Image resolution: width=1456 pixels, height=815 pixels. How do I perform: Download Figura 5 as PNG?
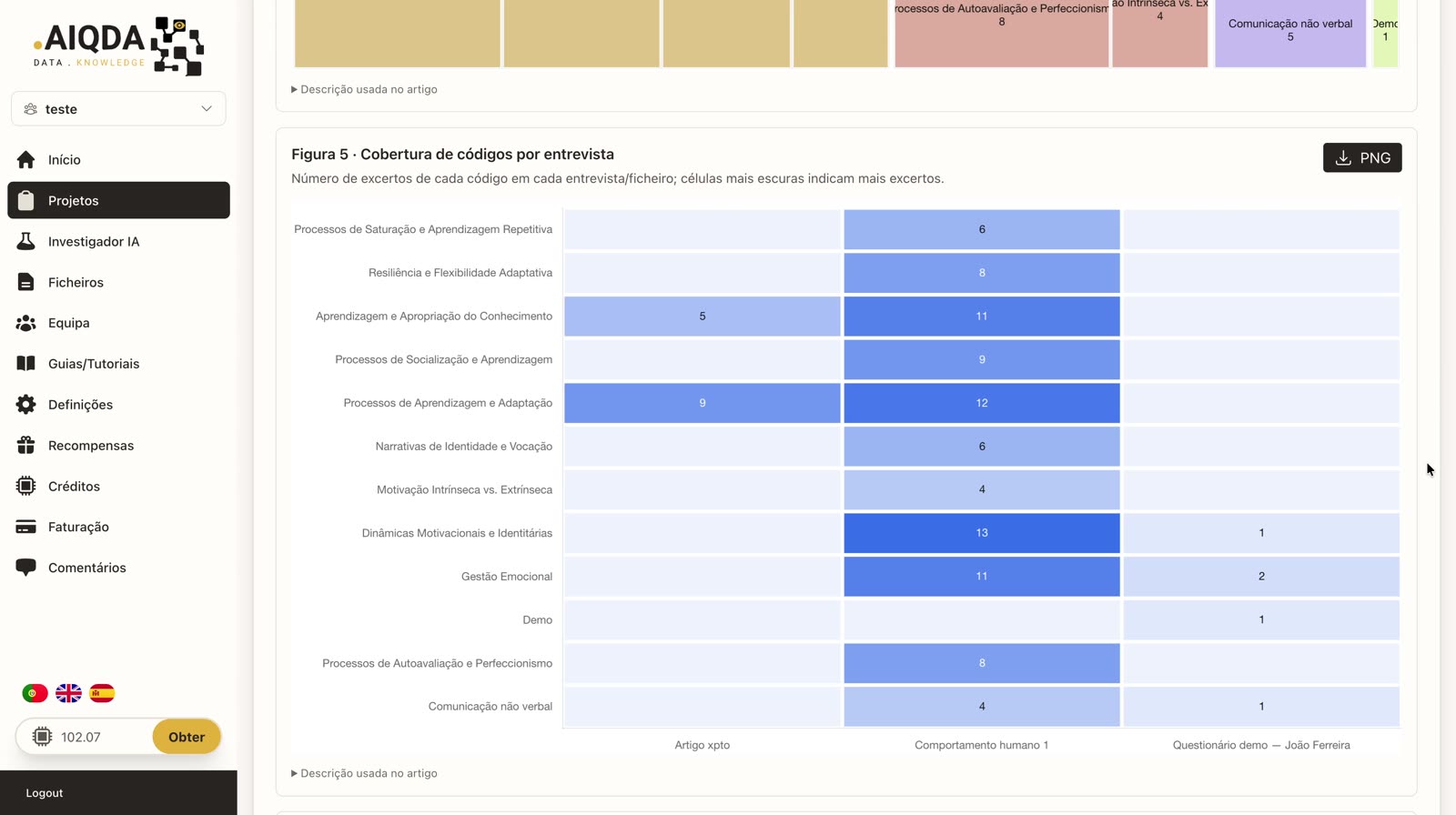point(1362,157)
